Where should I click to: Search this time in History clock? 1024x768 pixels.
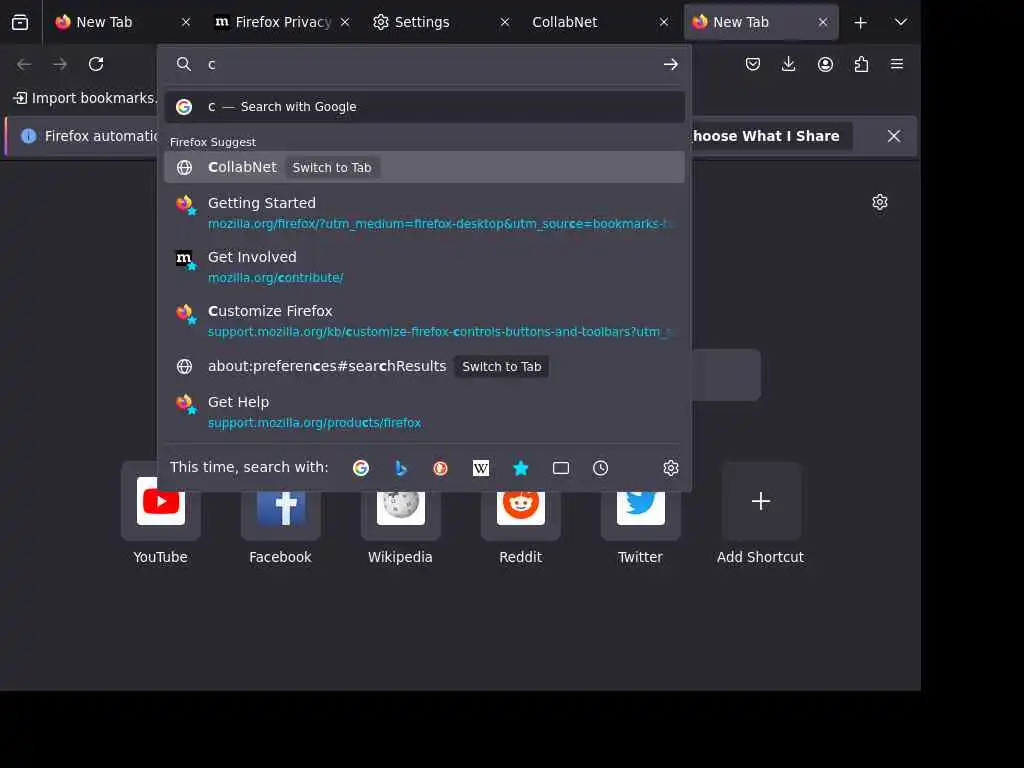point(601,468)
